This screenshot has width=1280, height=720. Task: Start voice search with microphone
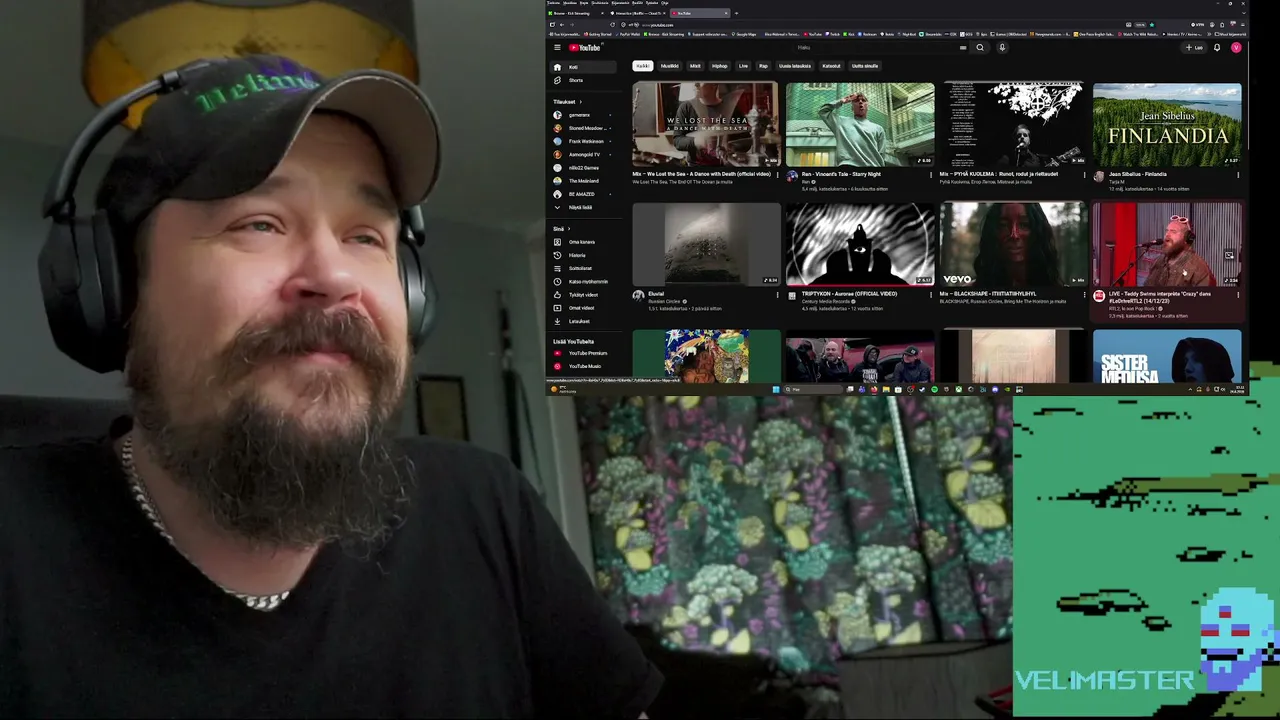(1002, 47)
